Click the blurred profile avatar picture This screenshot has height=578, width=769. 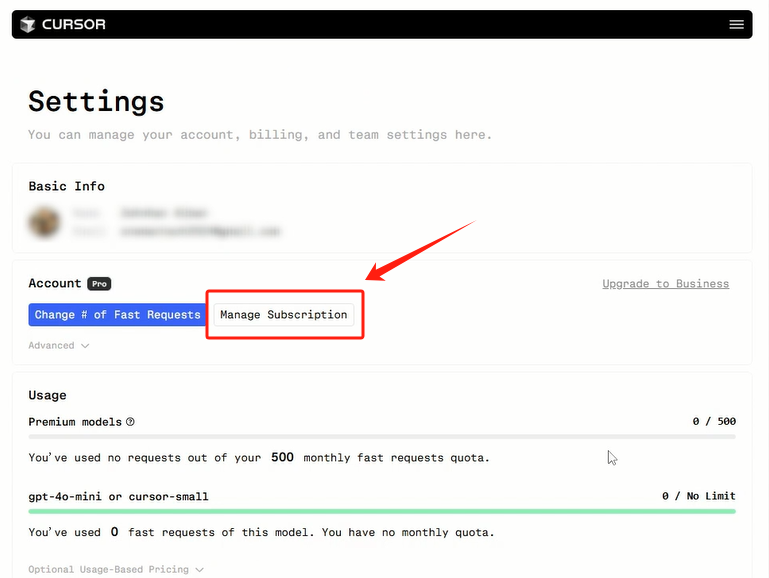coord(44,222)
